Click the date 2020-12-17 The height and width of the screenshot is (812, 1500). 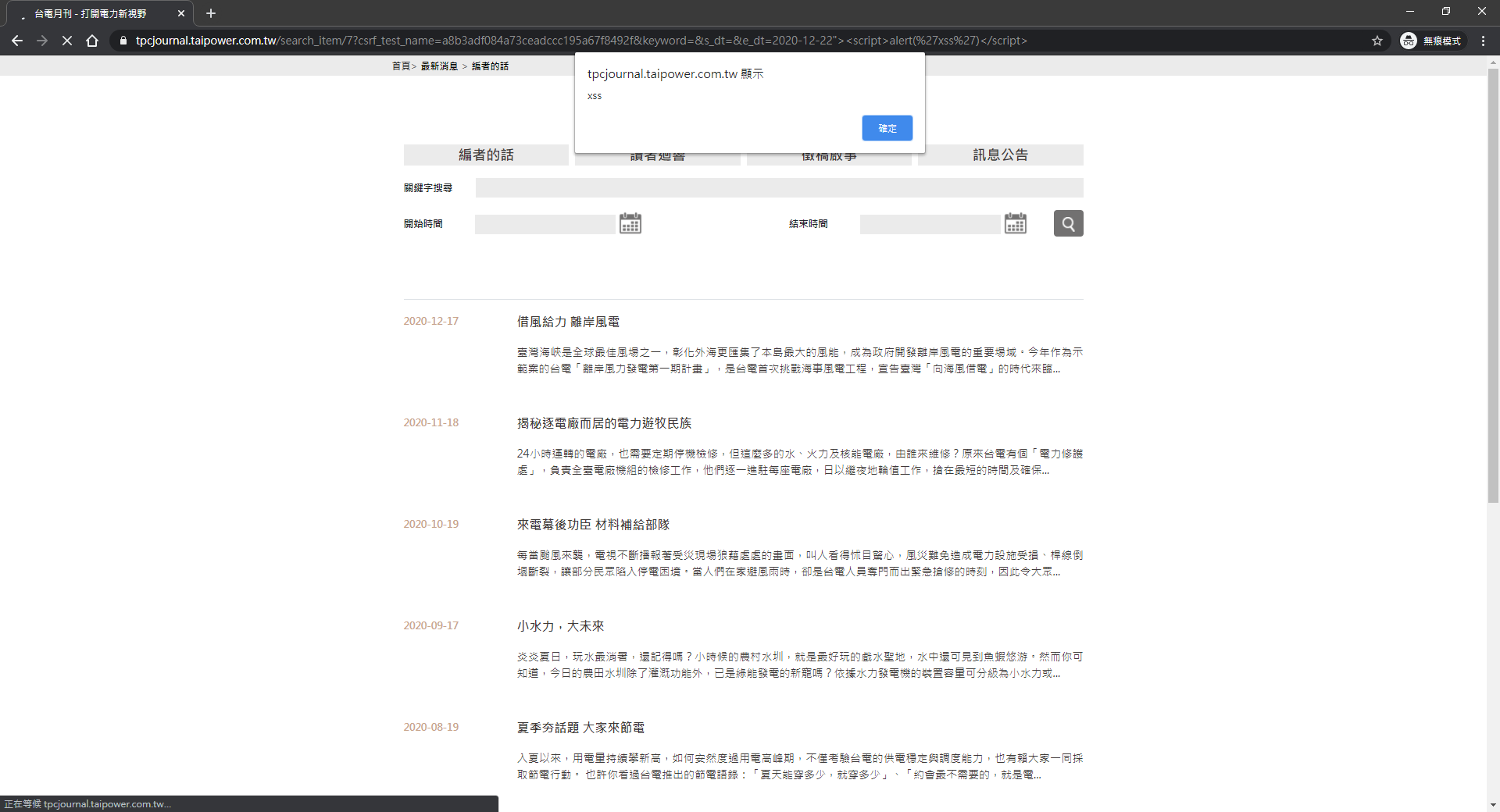(431, 321)
